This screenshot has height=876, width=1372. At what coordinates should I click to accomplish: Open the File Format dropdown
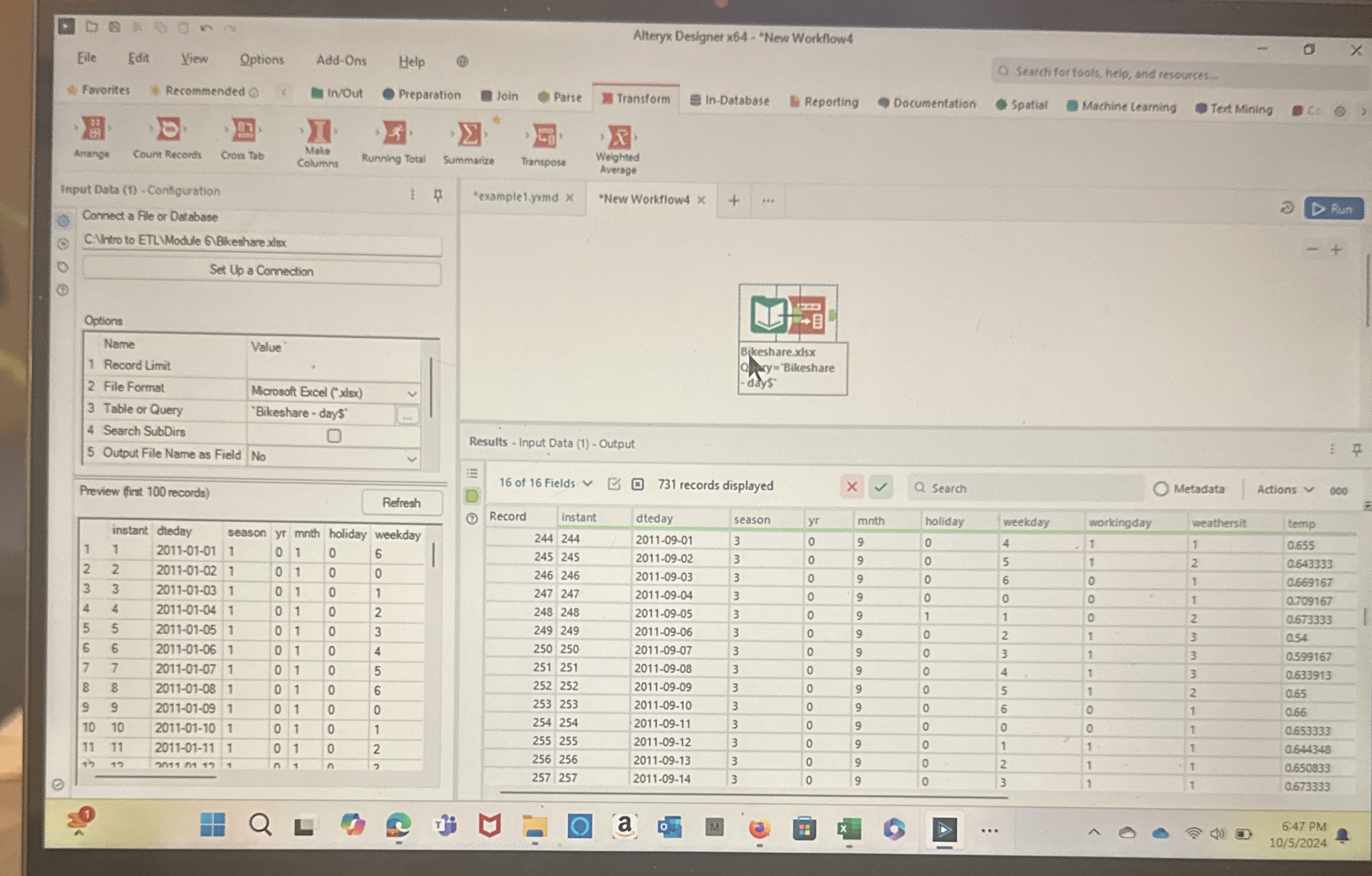[412, 393]
